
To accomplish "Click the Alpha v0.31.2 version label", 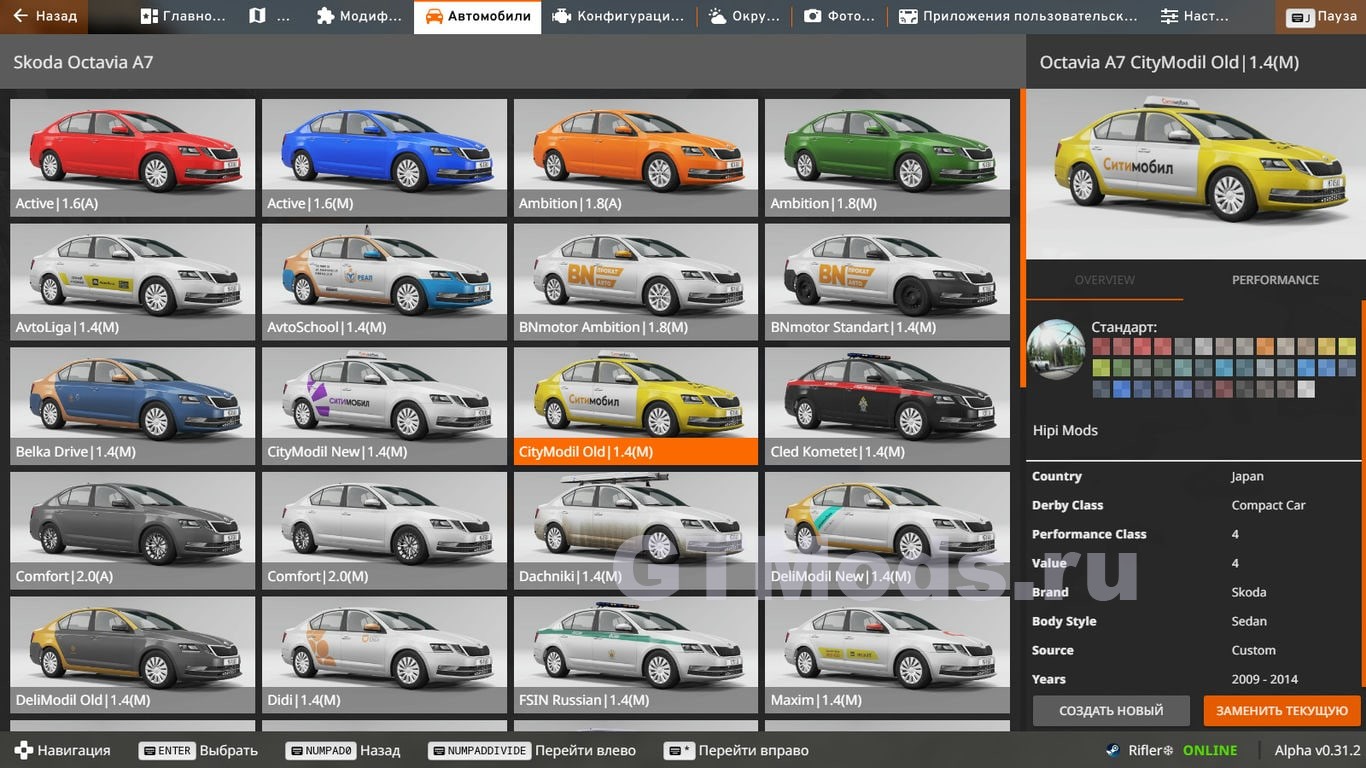I will 1317,750.
